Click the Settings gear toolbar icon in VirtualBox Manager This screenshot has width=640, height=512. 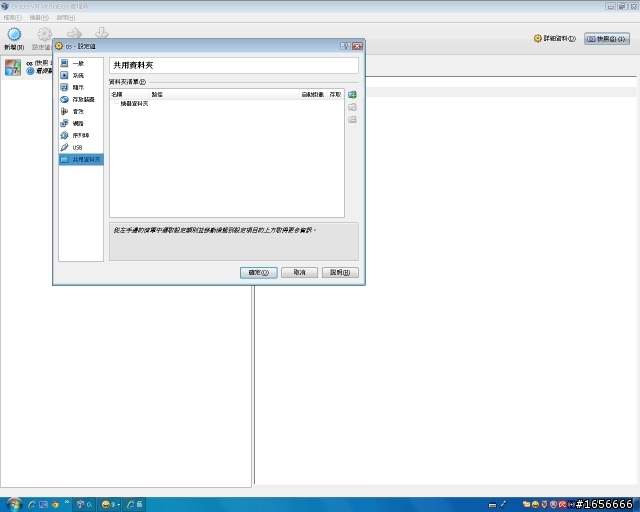tap(44, 34)
